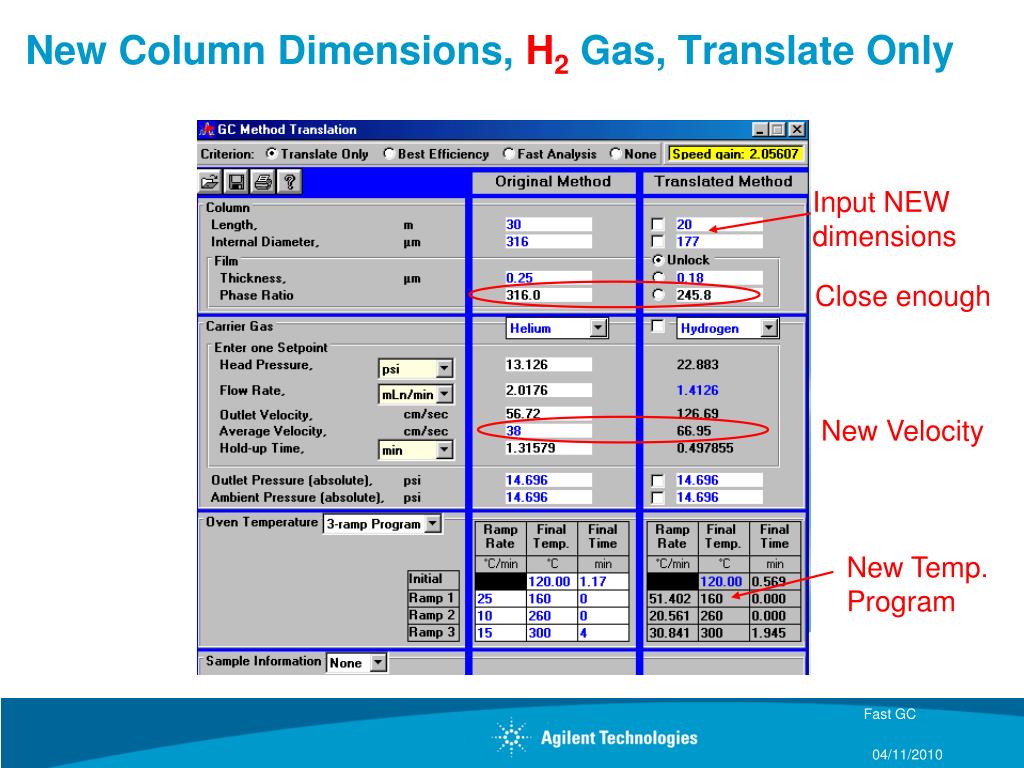1024x768 pixels.
Task: Maximize the GC Method Translation window
Action: [777, 129]
